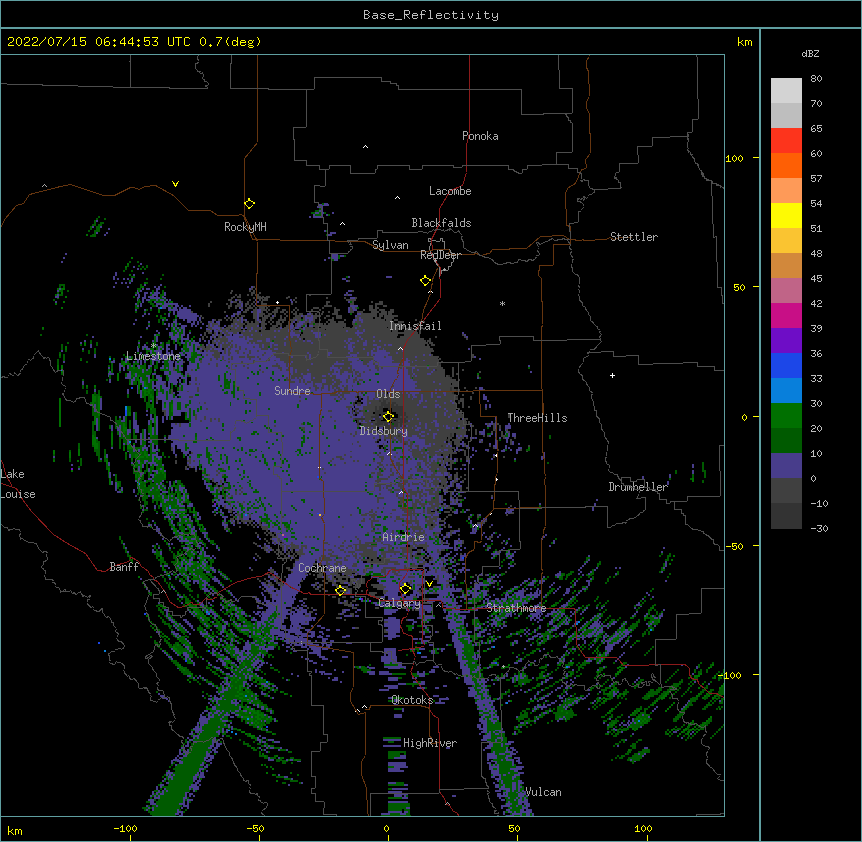Click the 36 dBZ blue color swatch
The width and height of the screenshot is (862, 842).
coord(786,365)
